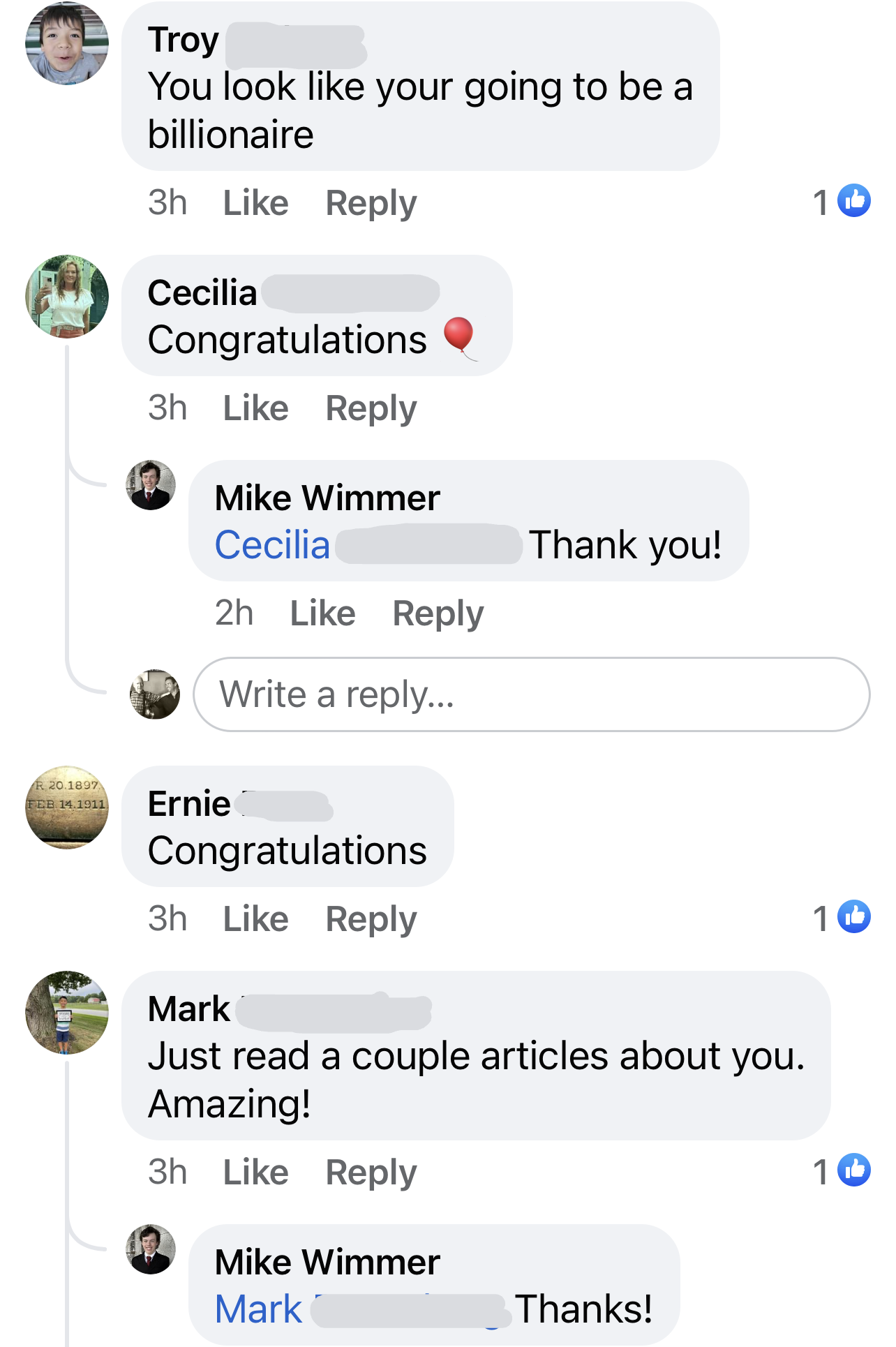Image resolution: width=896 pixels, height=1347 pixels.
Task: Open Mike Wimmer's avatar in reply to Cecilia
Action: point(151,485)
